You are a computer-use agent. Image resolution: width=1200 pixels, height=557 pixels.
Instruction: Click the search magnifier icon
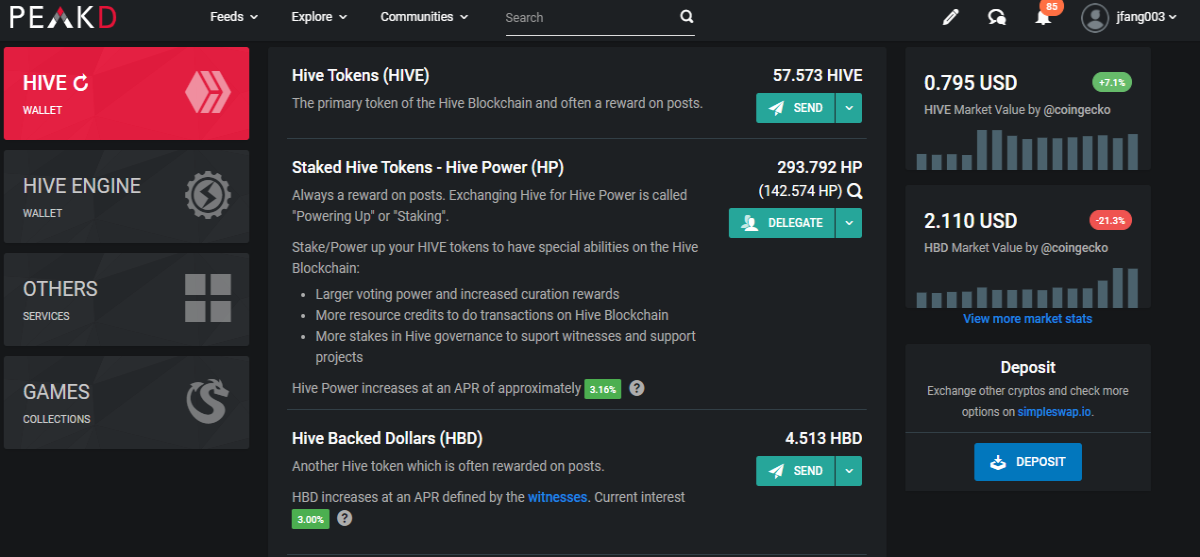[686, 16]
